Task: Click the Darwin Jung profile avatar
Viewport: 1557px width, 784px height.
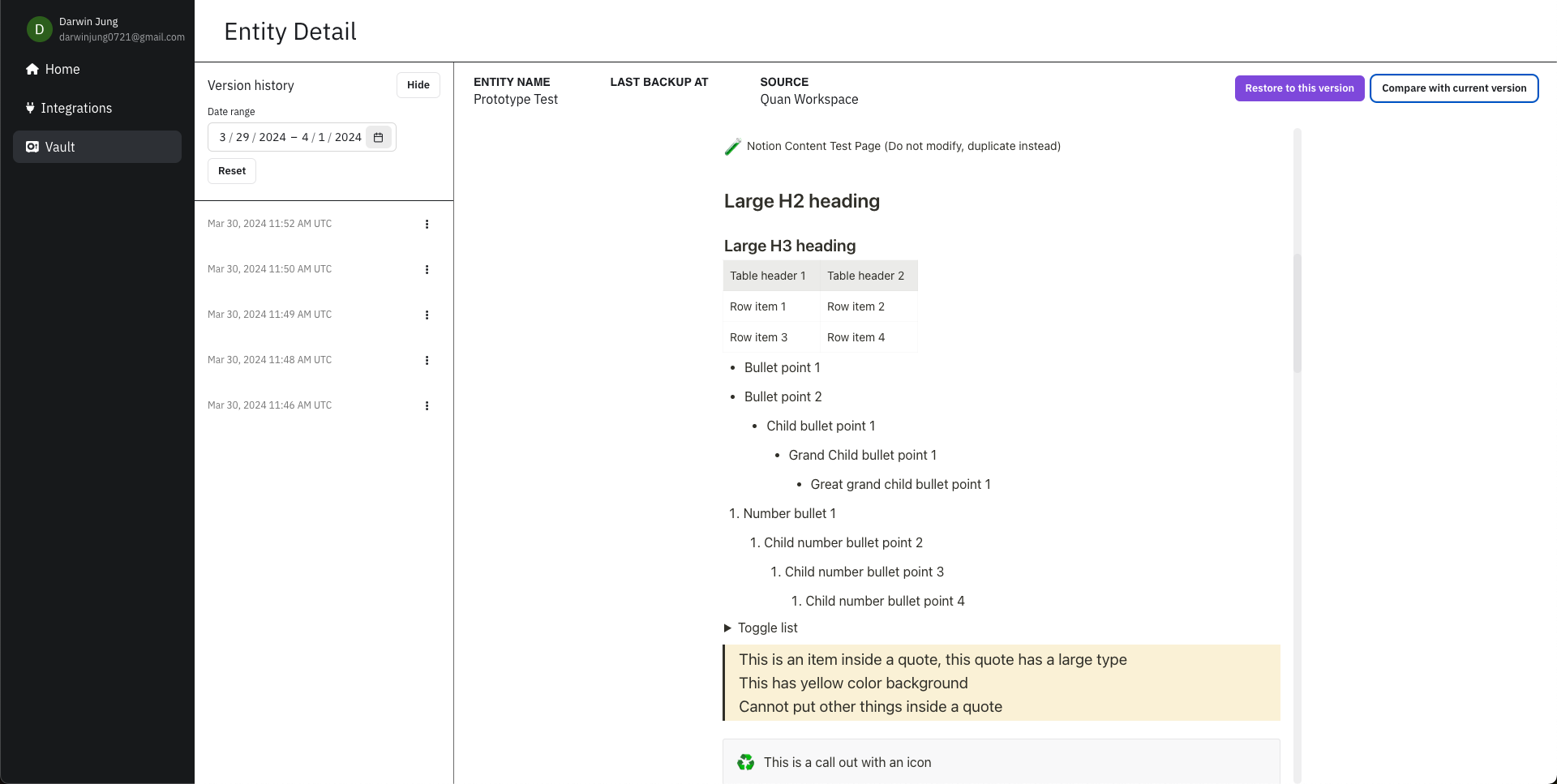Action: [x=39, y=29]
